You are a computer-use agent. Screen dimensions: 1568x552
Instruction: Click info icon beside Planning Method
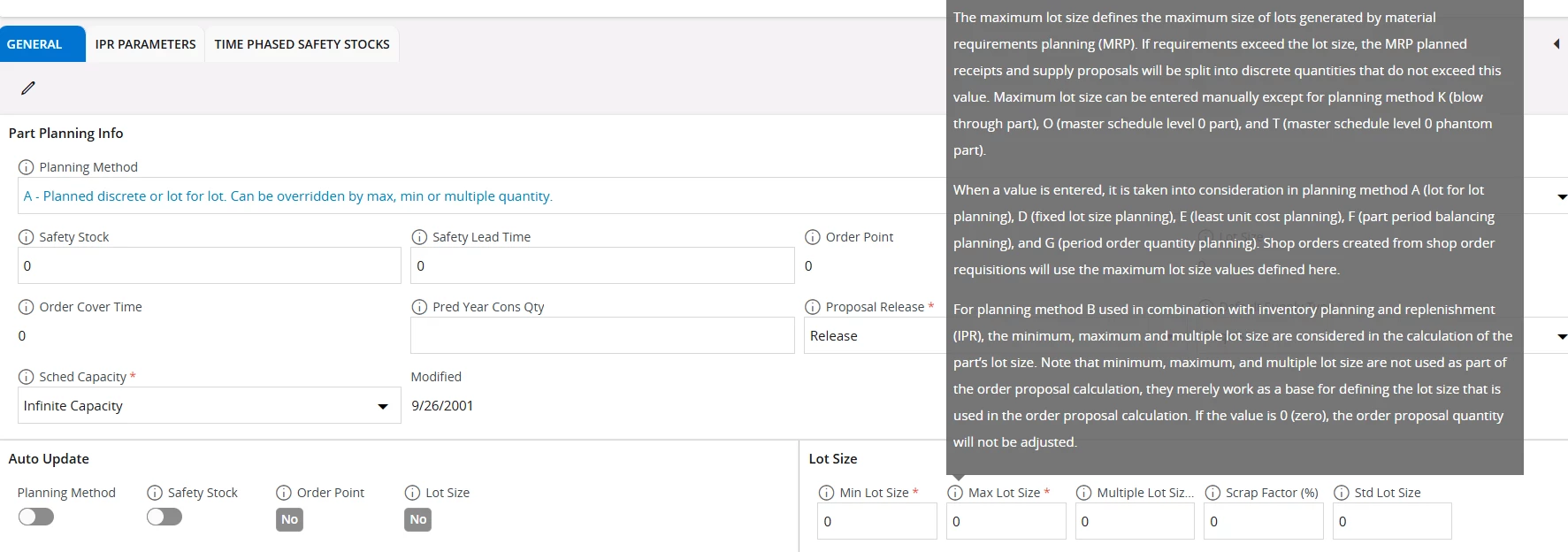click(26, 167)
